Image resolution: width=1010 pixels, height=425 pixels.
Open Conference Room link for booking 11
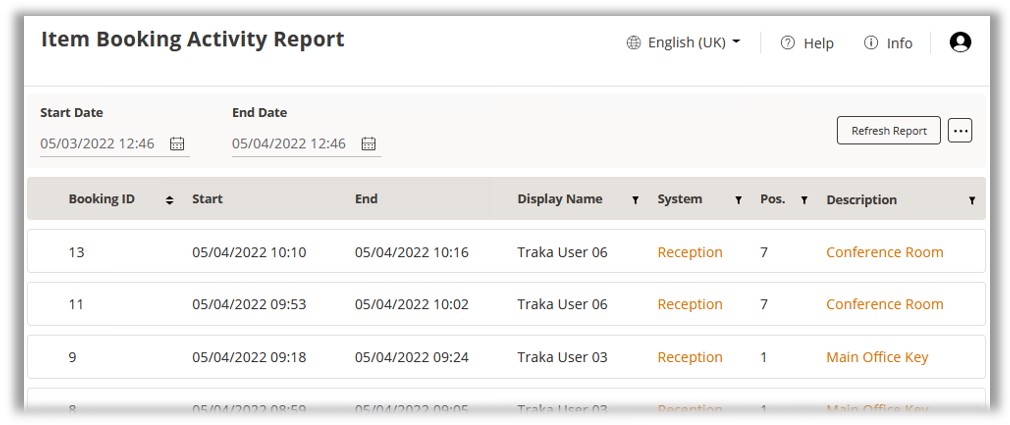pos(884,304)
